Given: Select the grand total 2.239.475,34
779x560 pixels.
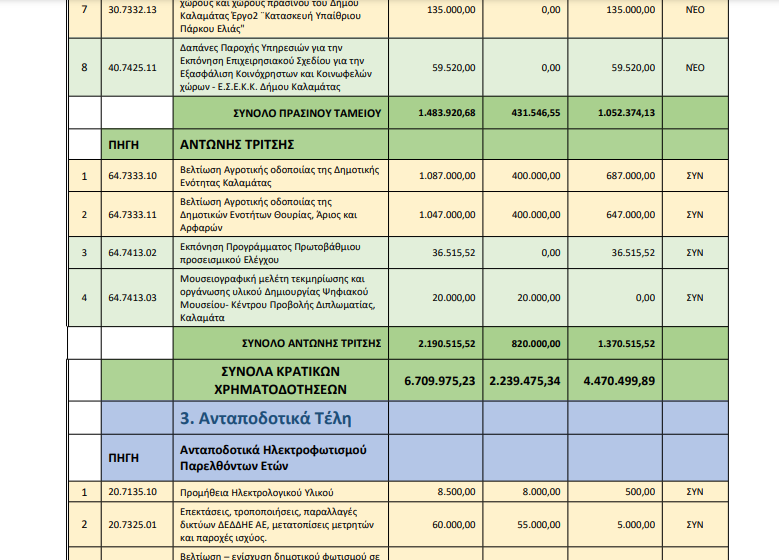Looking at the screenshot, I should pos(525,381).
